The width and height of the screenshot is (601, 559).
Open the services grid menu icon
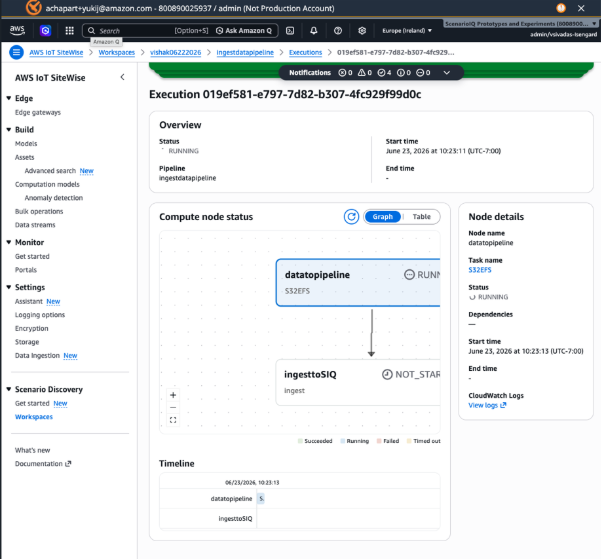(69, 31)
